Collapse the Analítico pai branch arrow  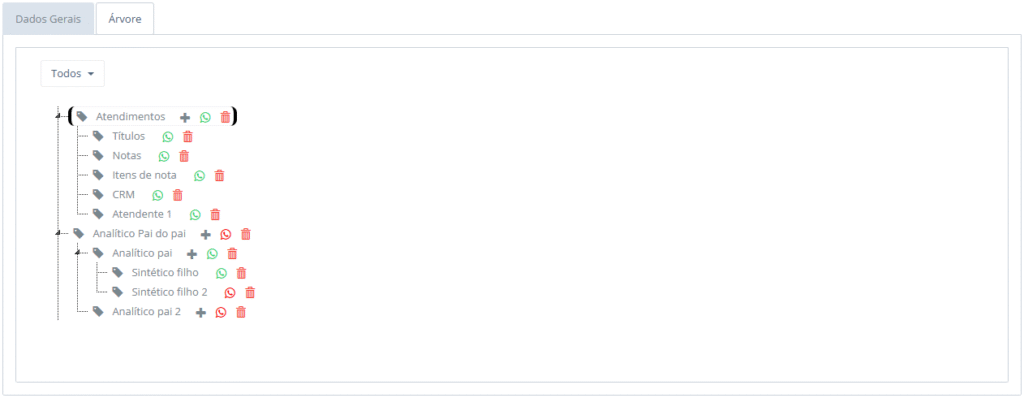77,252
